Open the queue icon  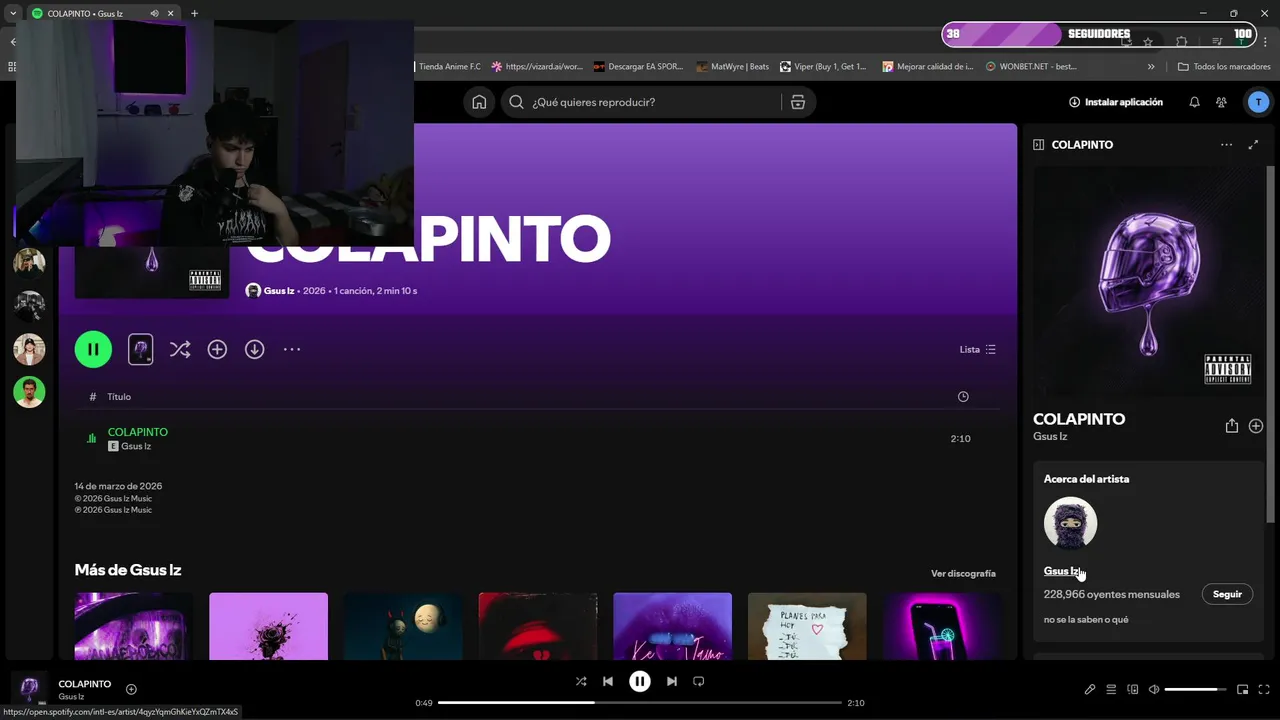point(1111,689)
